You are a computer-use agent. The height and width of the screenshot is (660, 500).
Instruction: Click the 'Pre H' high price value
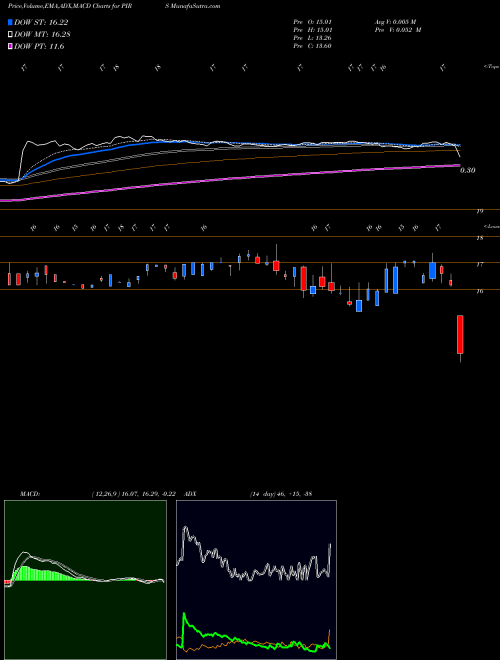(x=323, y=30)
